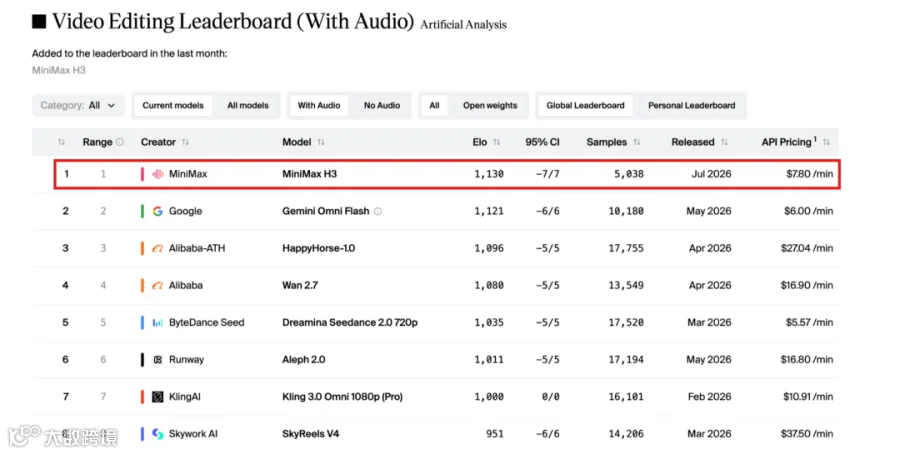Sort table by Released column
The height and width of the screenshot is (454, 900).
(x=724, y=142)
